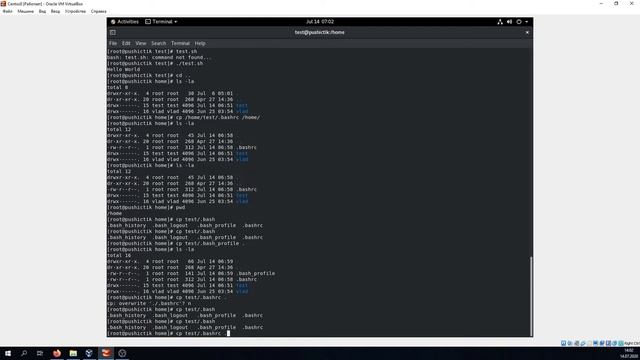Open Windows Task View
This screenshot has height=360, width=640.
click(x=40, y=353)
